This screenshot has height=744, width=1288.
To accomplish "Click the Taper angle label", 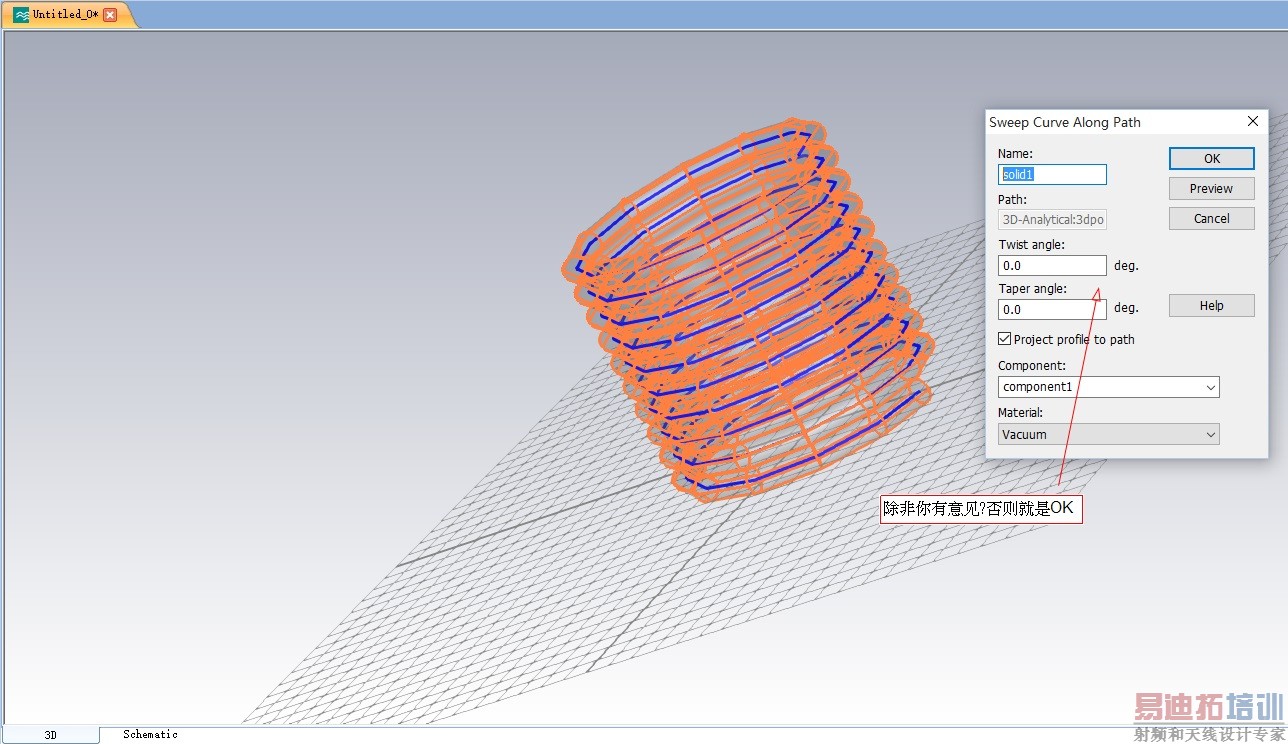I will pos(1032,289).
